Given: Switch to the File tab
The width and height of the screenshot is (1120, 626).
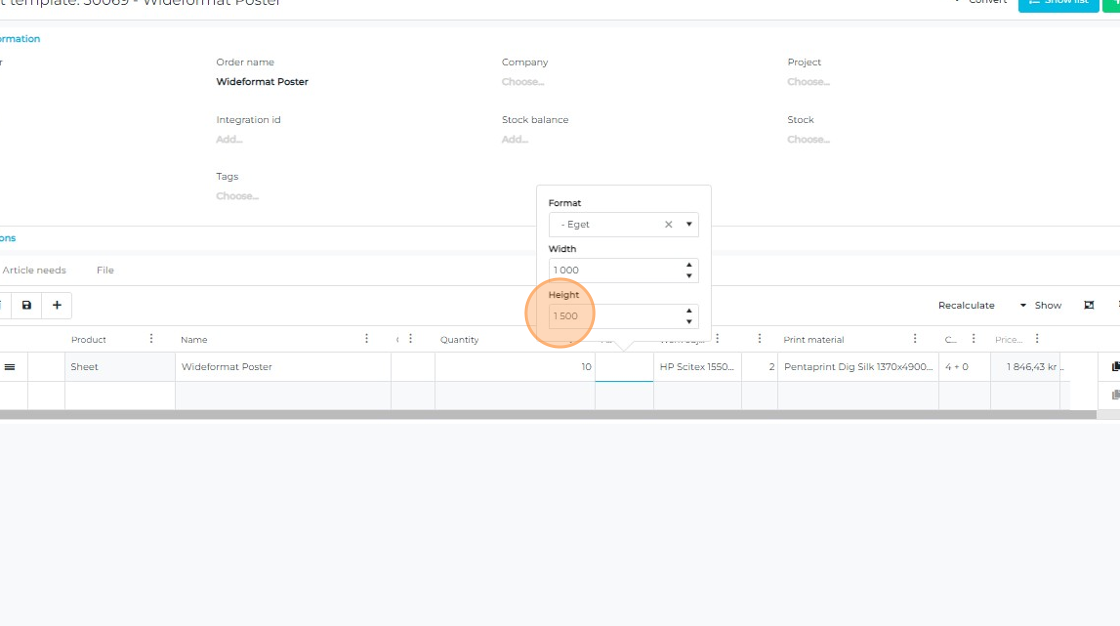Looking at the screenshot, I should pos(105,270).
